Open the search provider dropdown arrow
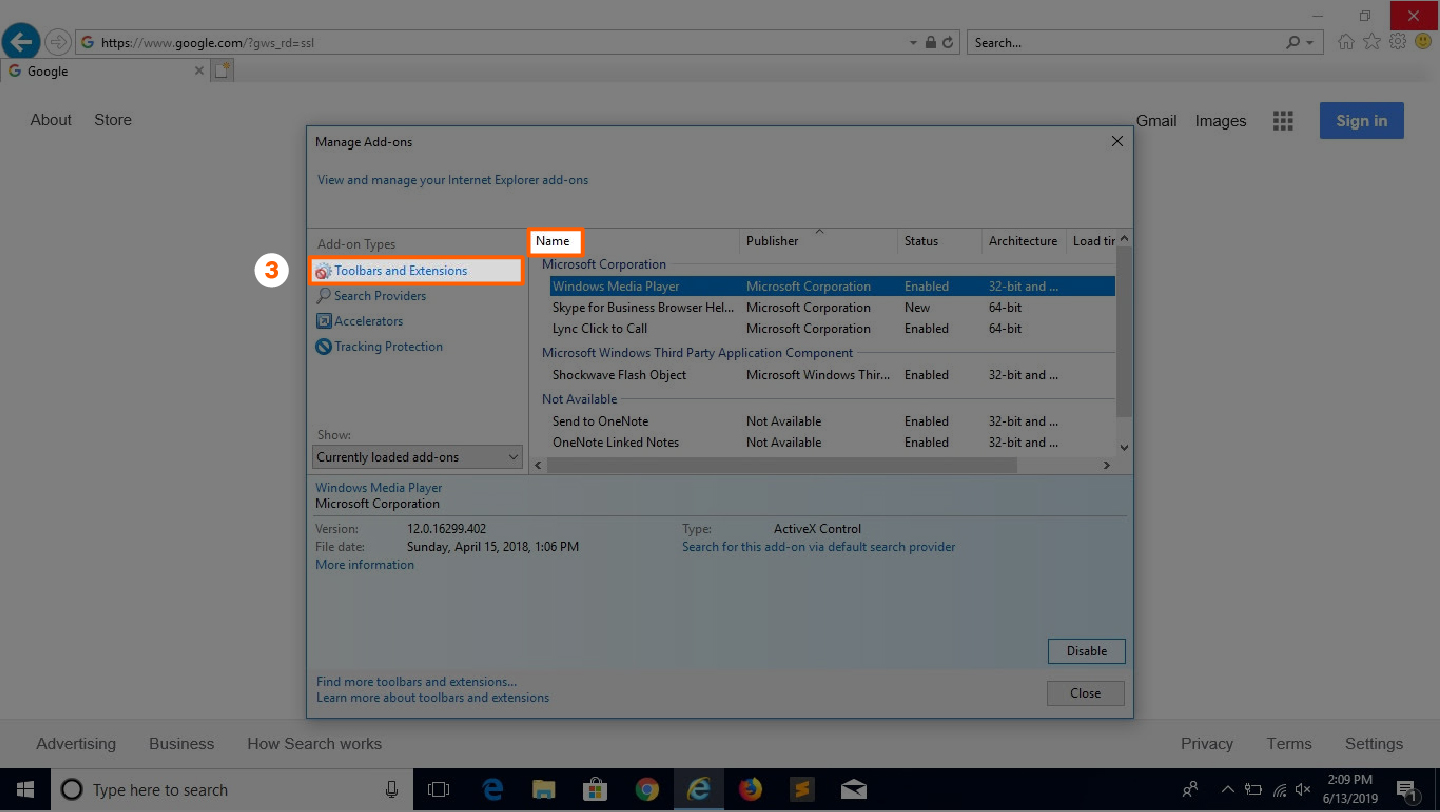This screenshot has width=1440, height=812. 1310,43
